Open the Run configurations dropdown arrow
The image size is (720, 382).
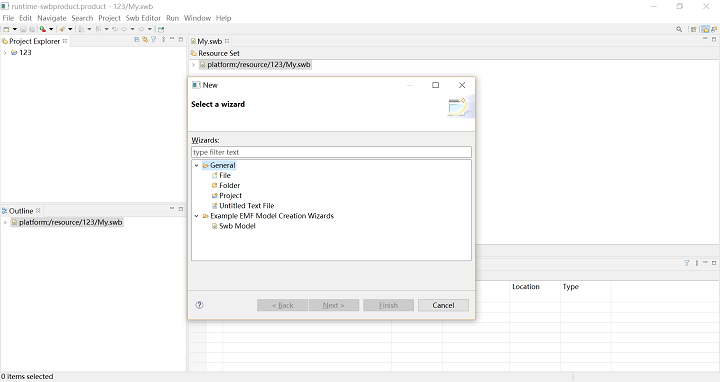coord(51,29)
